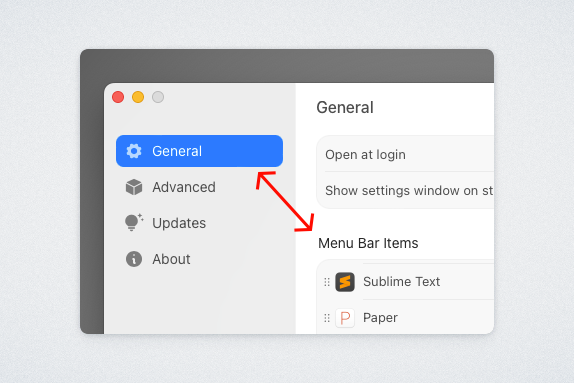574x383 pixels.
Task: Click the General page title
Action: click(x=345, y=108)
